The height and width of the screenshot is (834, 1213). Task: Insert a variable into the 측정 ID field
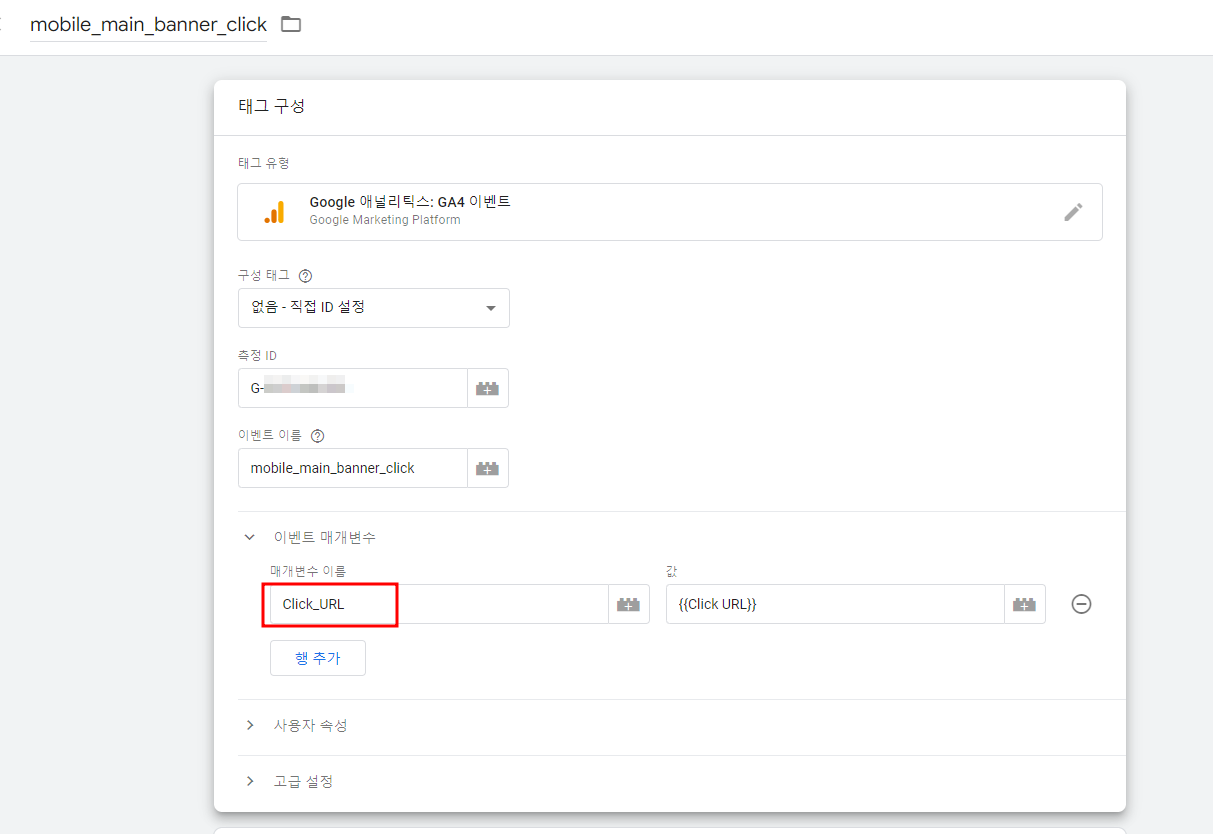click(488, 387)
